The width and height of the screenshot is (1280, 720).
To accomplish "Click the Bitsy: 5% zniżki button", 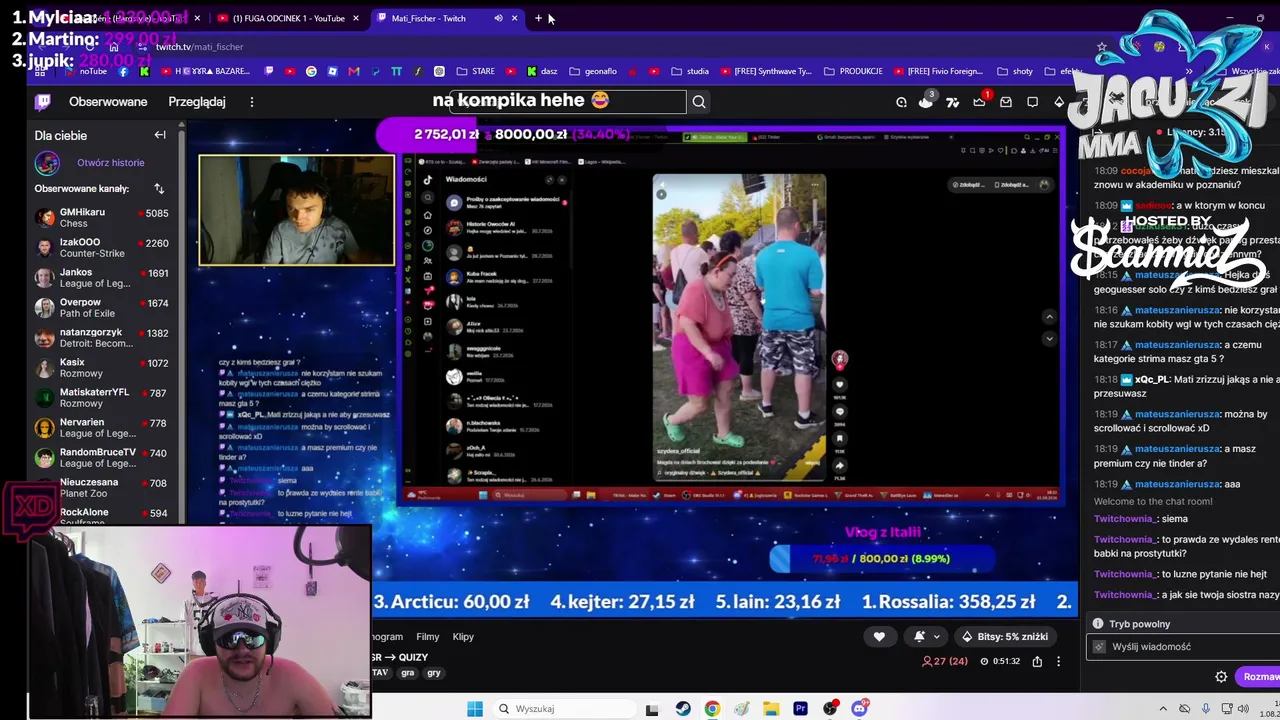I will 1004,636.
